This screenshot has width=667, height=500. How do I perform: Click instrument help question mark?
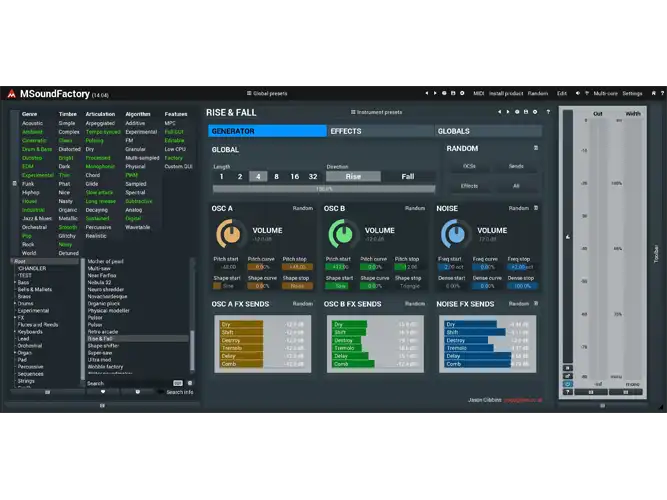(548, 112)
